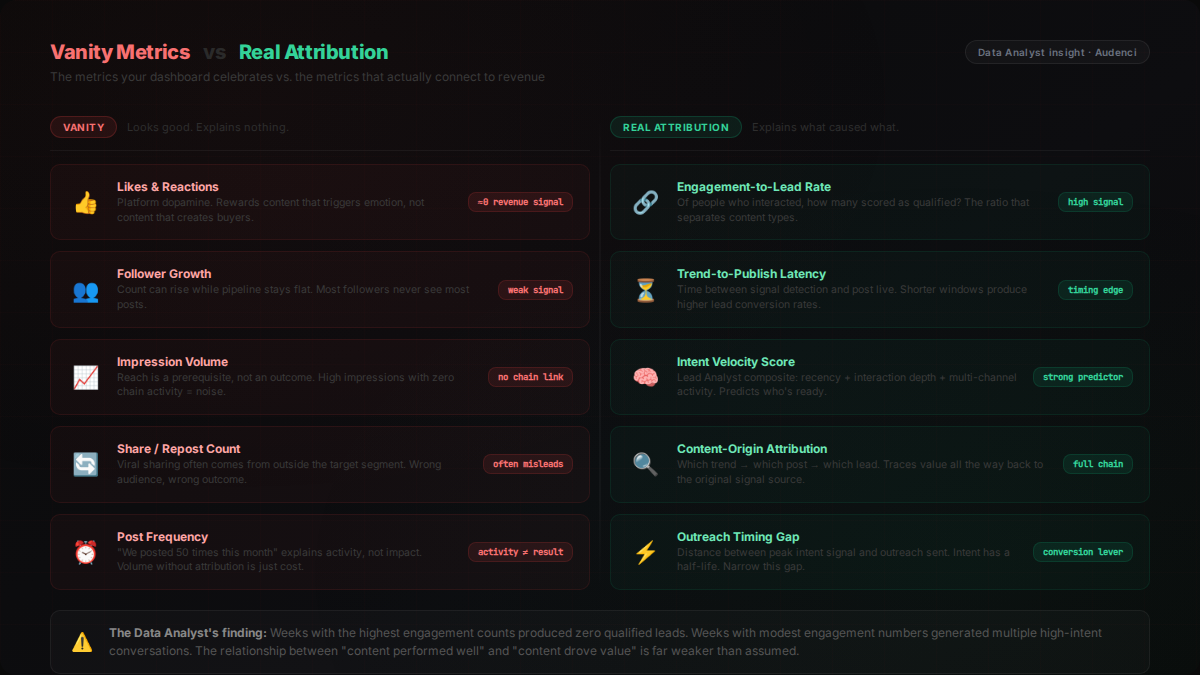
Task: Click the "no chain link" red tag
Action: pos(530,377)
